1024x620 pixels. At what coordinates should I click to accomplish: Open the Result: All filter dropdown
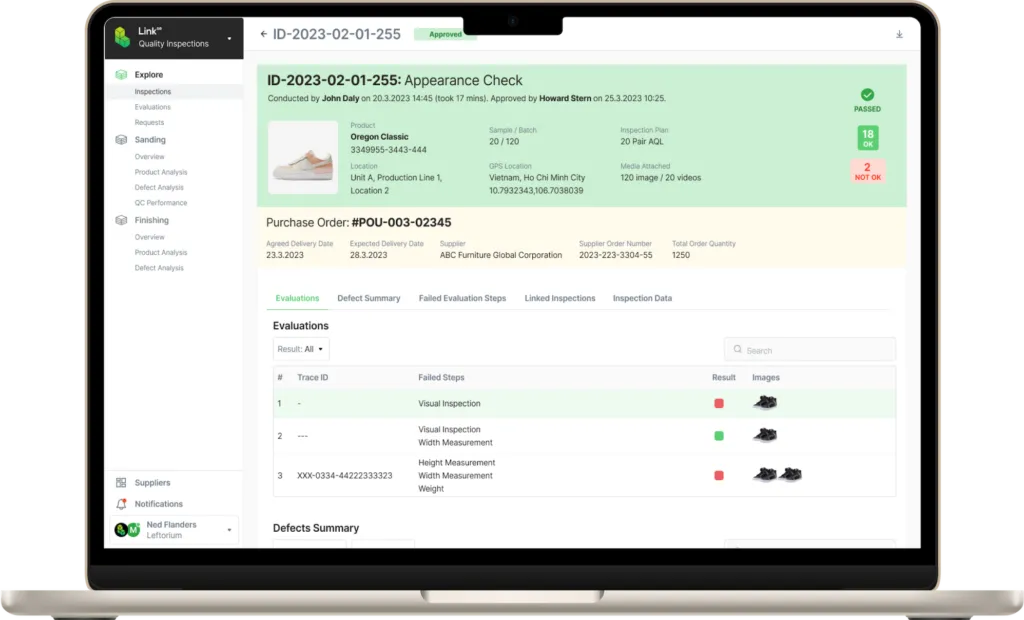(301, 349)
